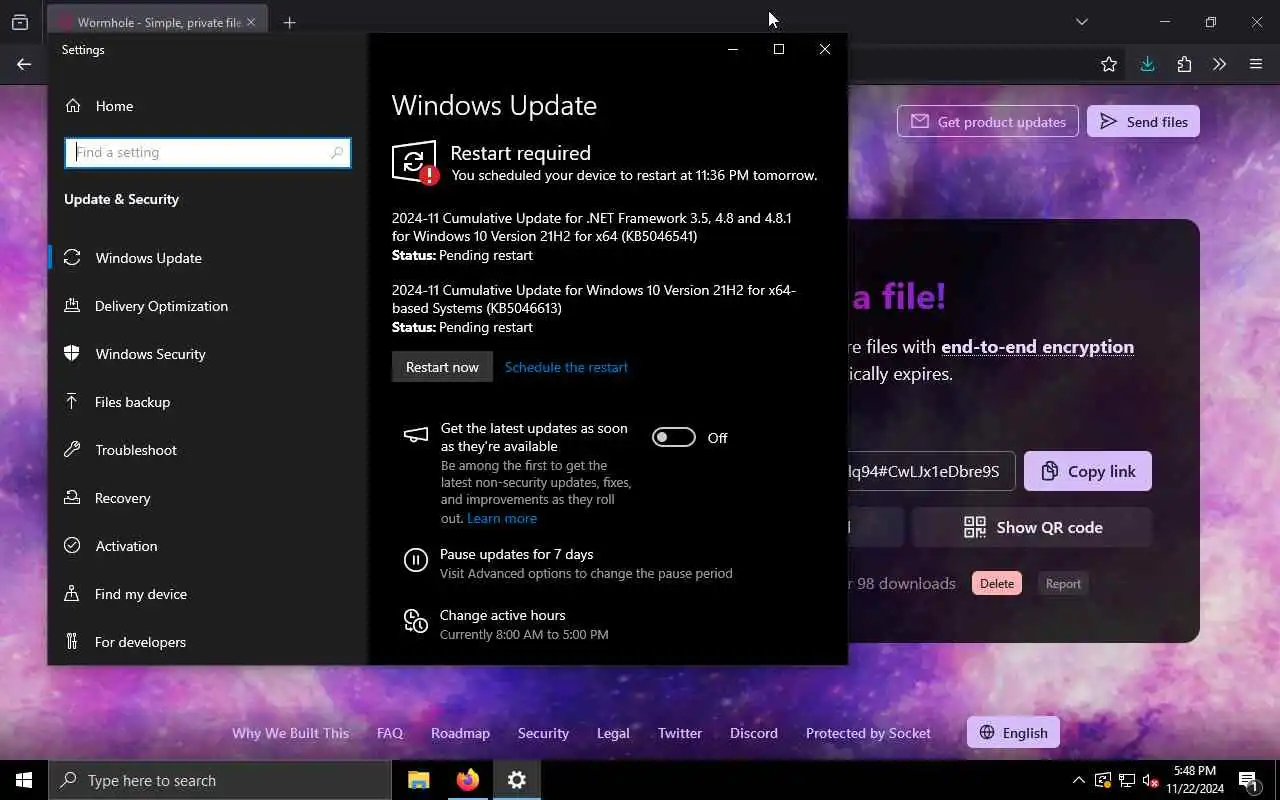The height and width of the screenshot is (800, 1280).
Task: Click Show QR code button
Action: coord(1032,527)
